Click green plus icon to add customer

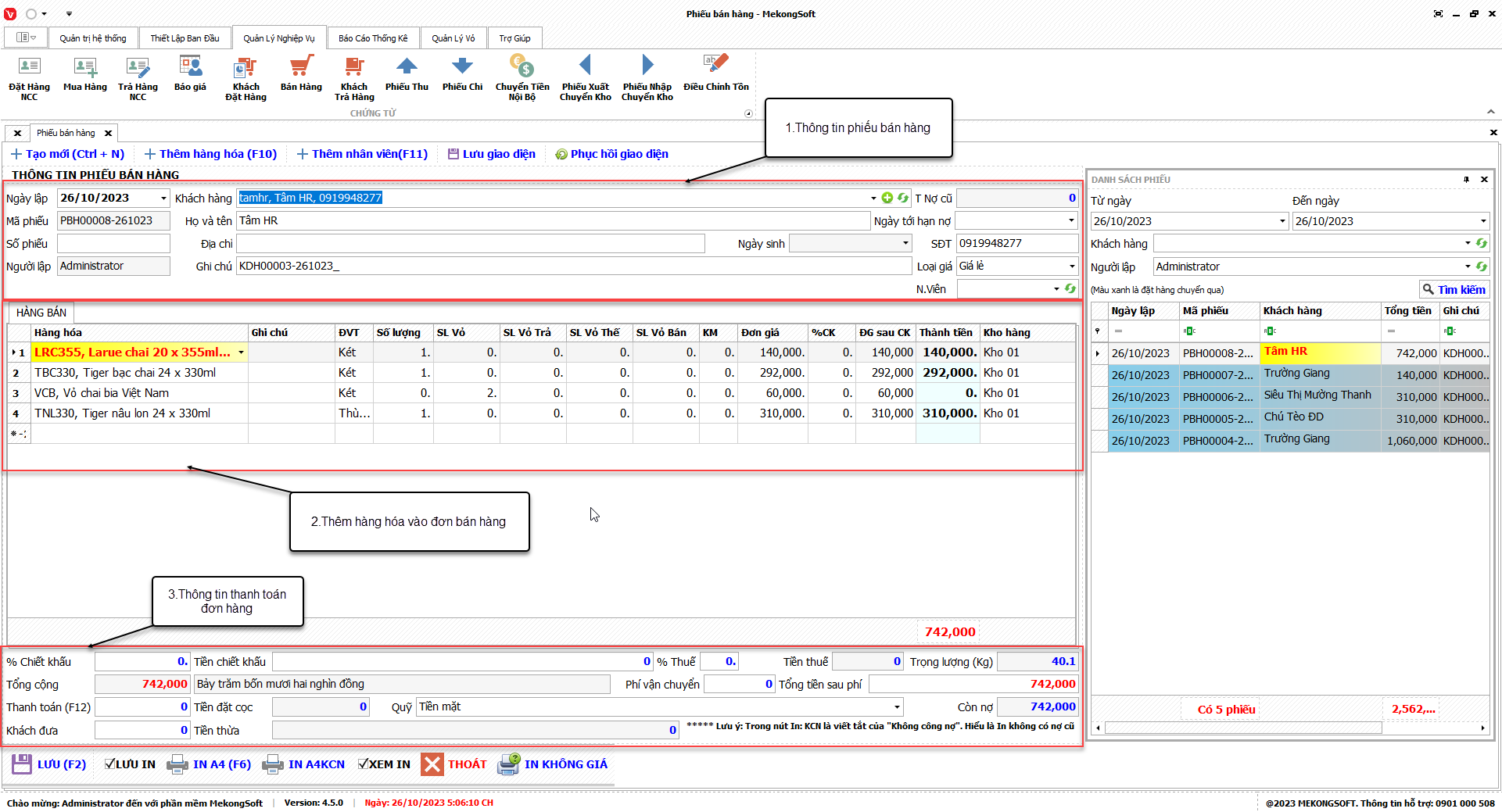tap(887, 199)
